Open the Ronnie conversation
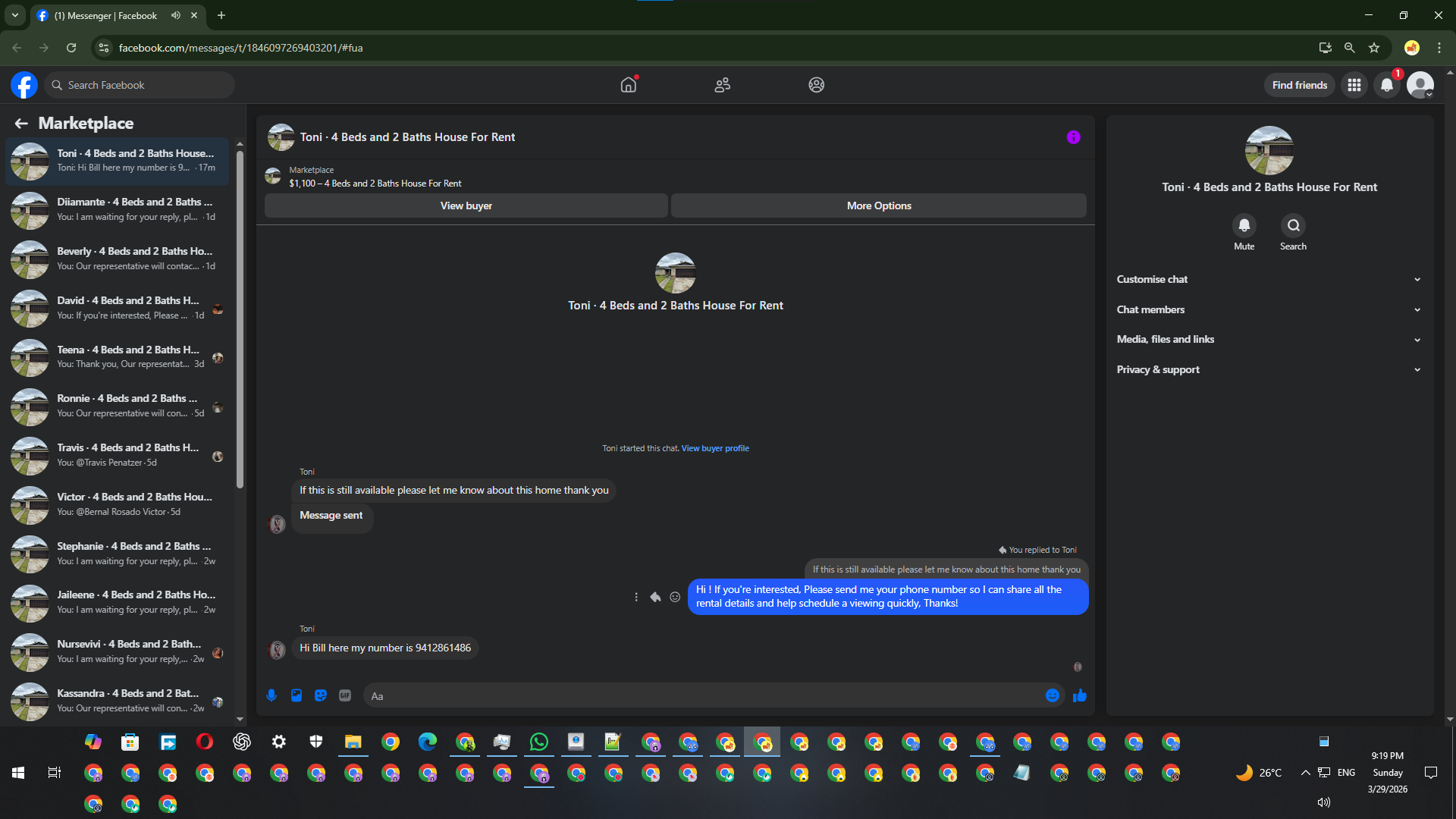1456x819 pixels. click(x=118, y=406)
